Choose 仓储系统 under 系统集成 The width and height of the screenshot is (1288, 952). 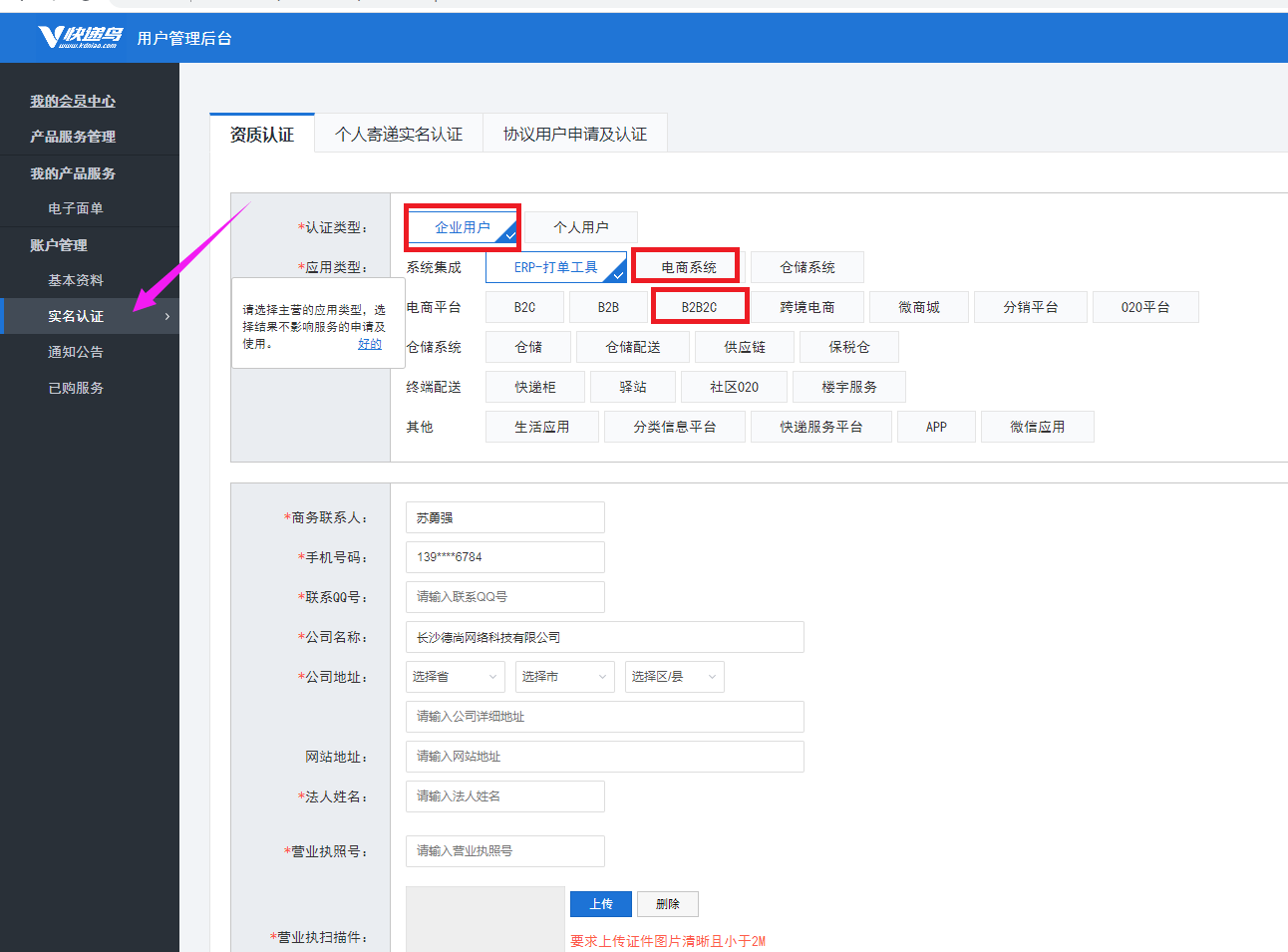807,267
